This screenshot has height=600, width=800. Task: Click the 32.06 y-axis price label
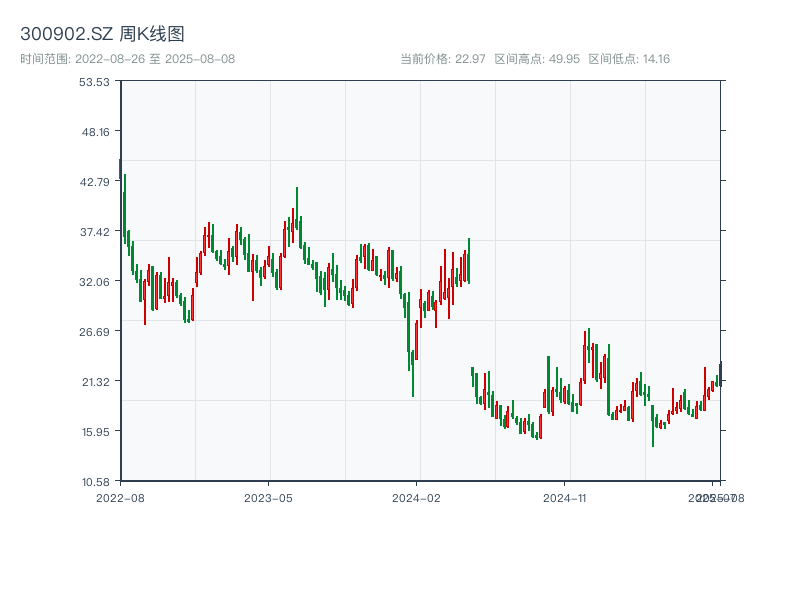pos(95,282)
